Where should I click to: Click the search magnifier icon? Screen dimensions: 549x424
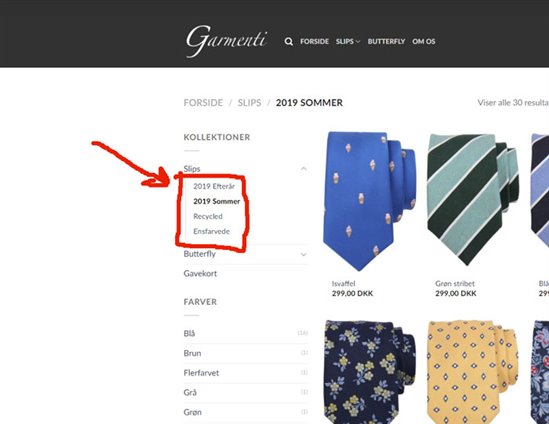pos(289,42)
